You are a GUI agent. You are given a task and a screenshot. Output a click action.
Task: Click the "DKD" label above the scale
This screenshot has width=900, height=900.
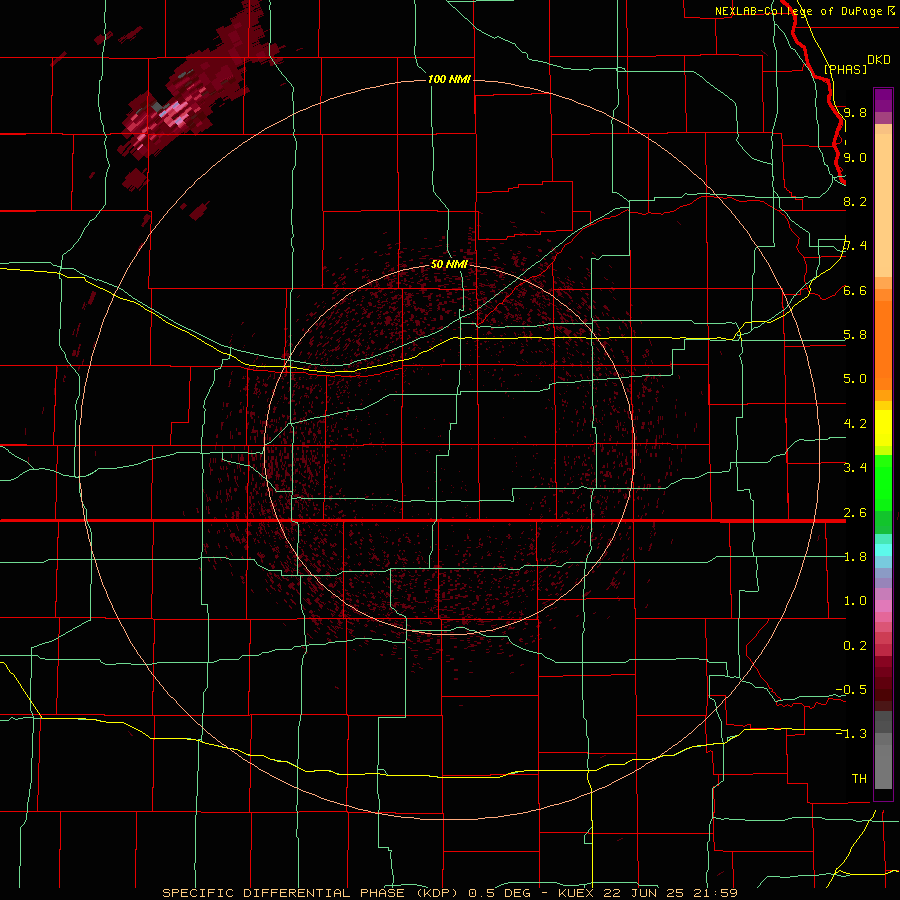click(879, 60)
